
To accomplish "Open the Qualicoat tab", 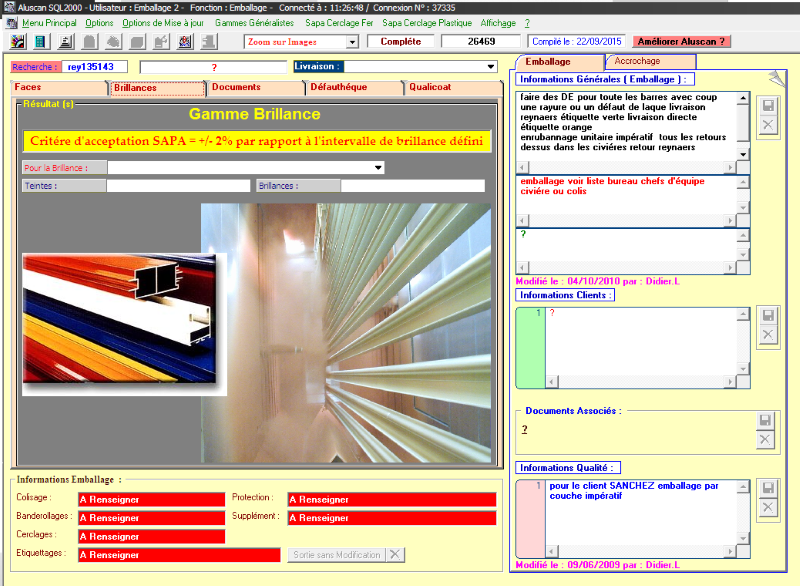I will 453,88.
